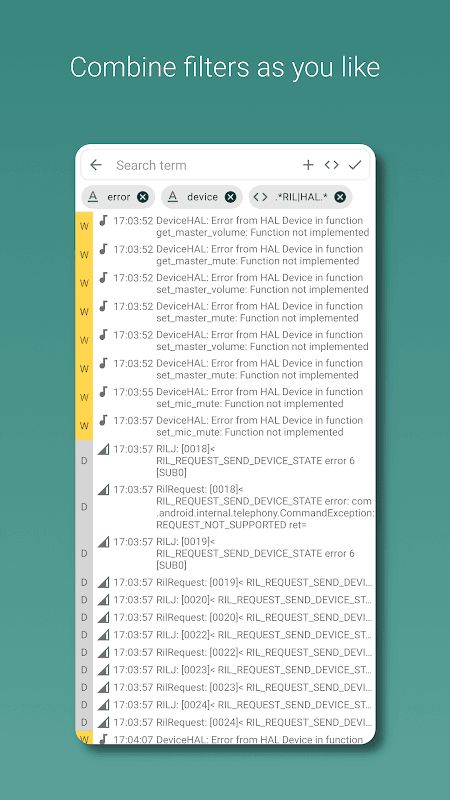The image size is (450, 800).
Task: Select the RILJ [0024] log line
Action: pos(226,705)
